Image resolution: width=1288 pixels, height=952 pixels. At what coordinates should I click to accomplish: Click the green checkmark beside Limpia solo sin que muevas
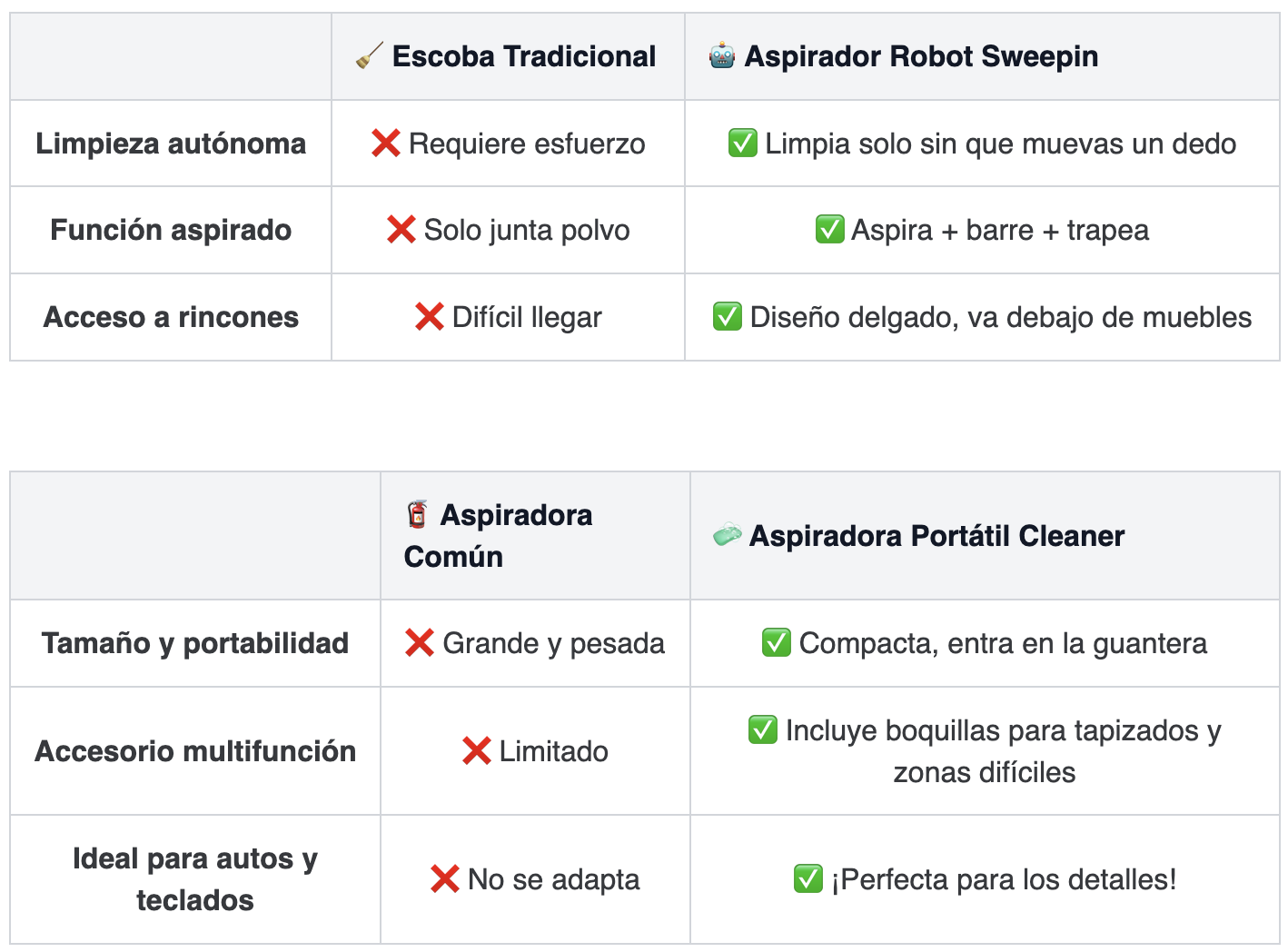pyautogui.click(x=743, y=143)
